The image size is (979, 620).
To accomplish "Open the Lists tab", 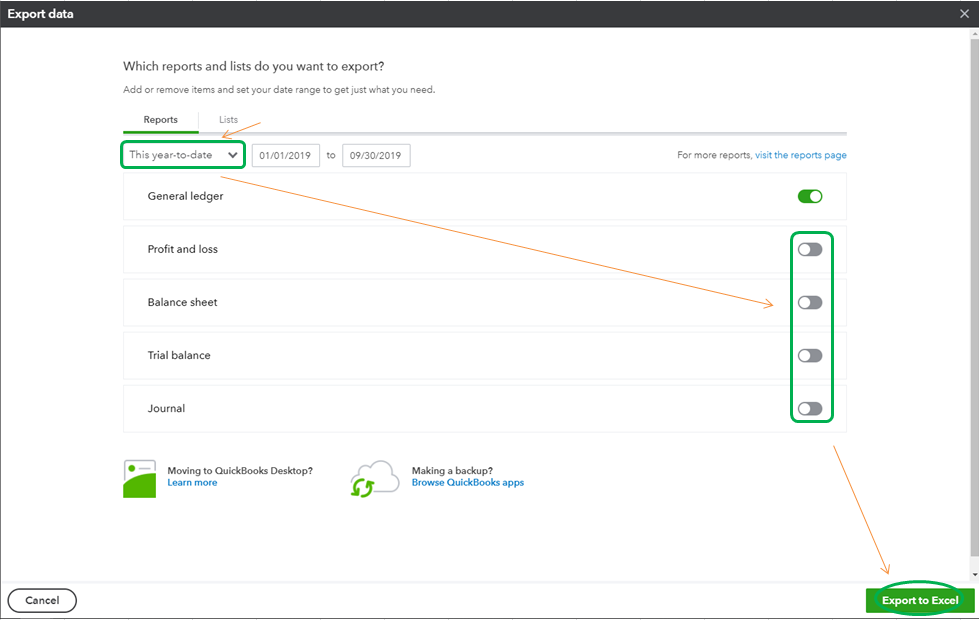I will pyautogui.click(x=228, y=120).
